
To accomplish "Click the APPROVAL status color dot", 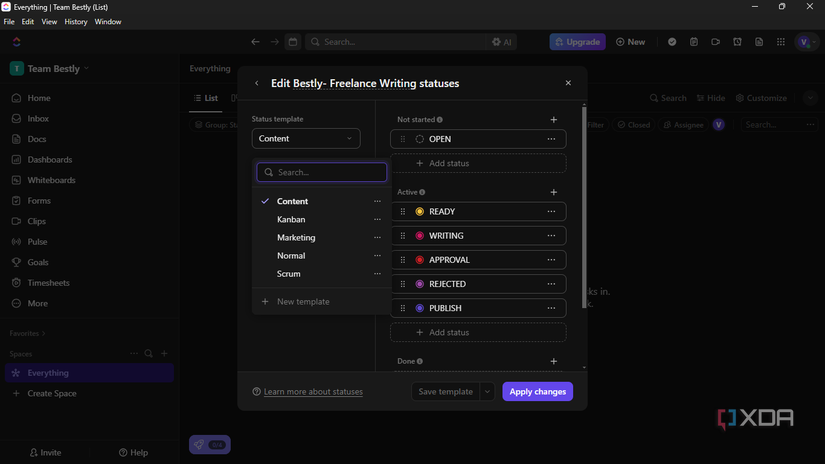I will click(420, 260).
